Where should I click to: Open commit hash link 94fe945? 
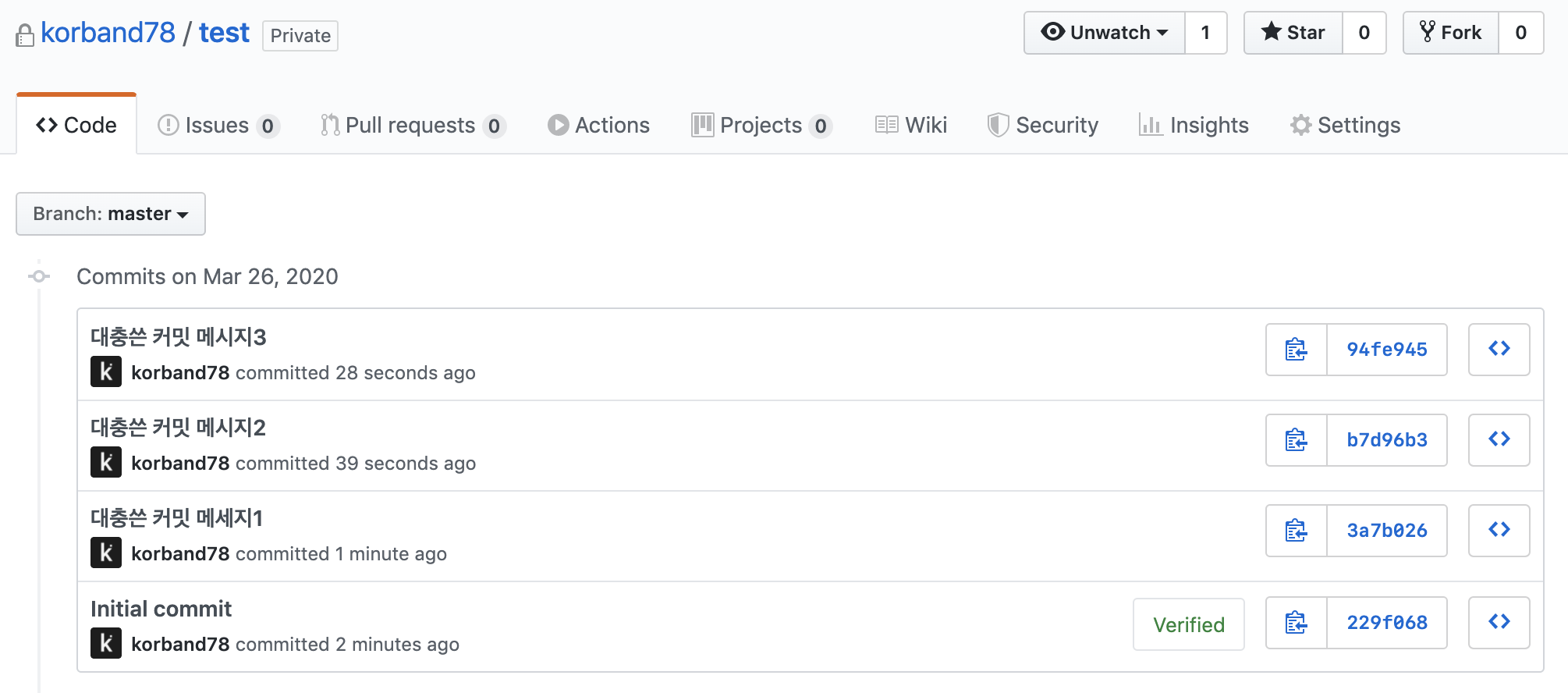1387,350
